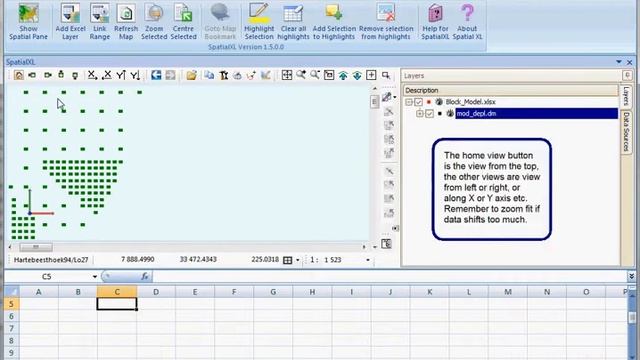Click the blue back arrow toolbar icon
The height and width of the screenshot is (360, 640).
point(156,75)
